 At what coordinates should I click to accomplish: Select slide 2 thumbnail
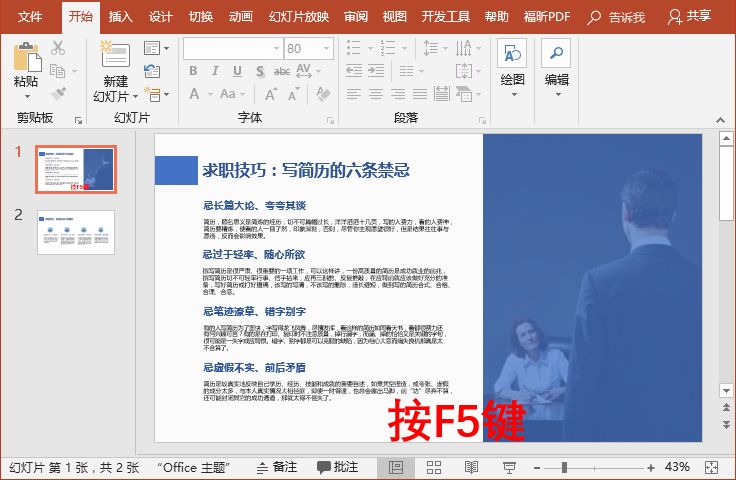(x=76, y=232)
